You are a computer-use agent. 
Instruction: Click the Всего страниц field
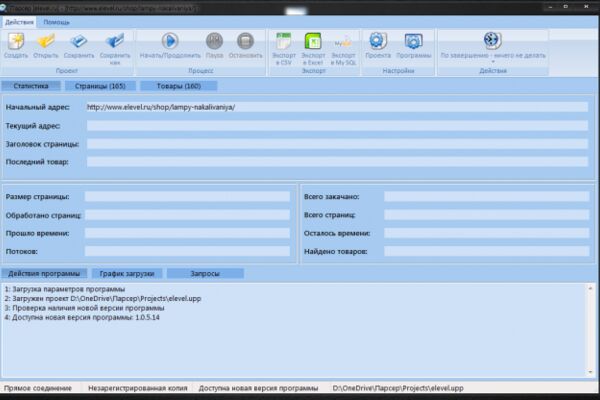click(x=486, y=215)
